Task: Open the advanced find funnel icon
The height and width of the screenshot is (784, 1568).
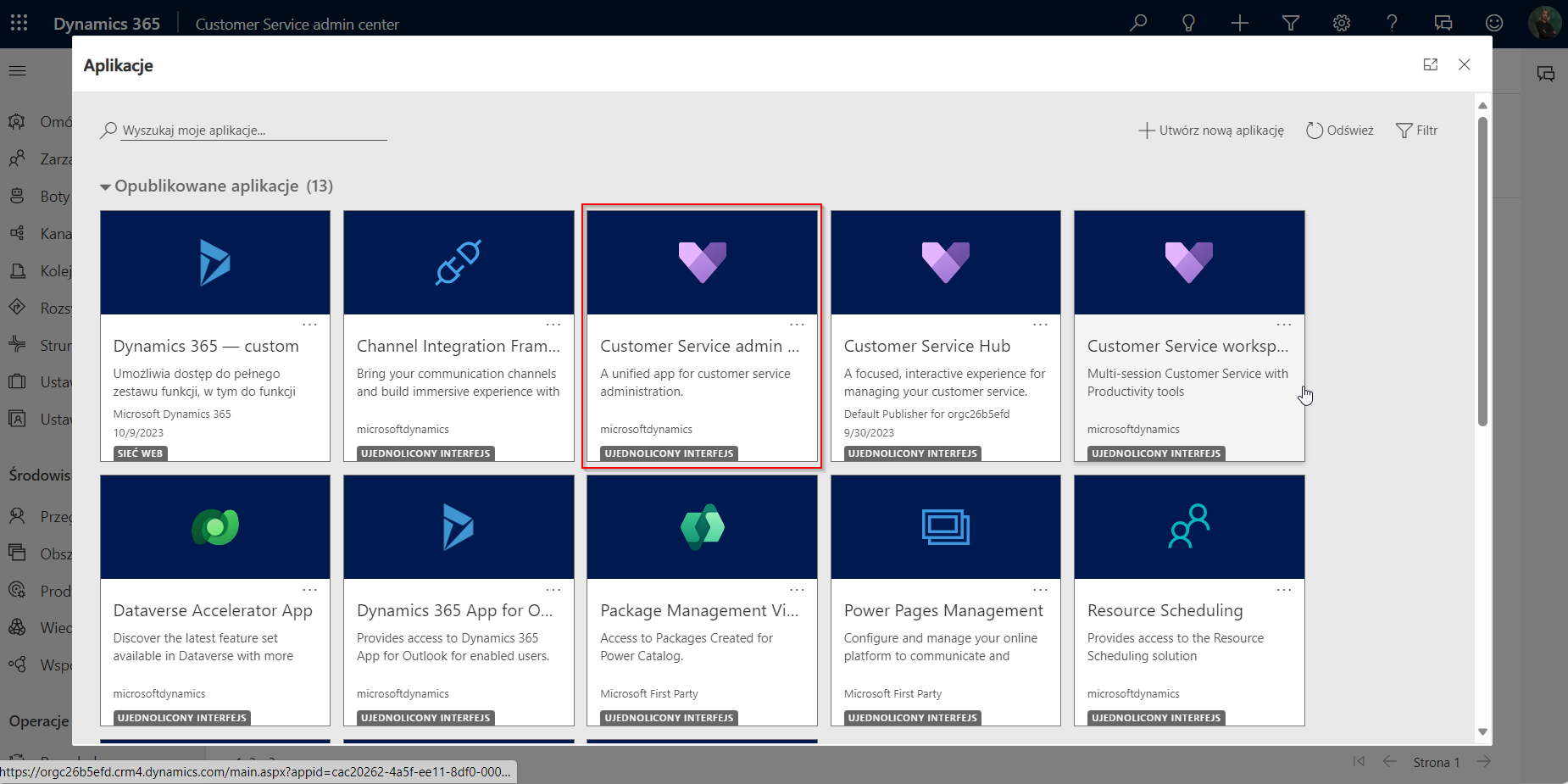Action: [x=1290, y=23]
